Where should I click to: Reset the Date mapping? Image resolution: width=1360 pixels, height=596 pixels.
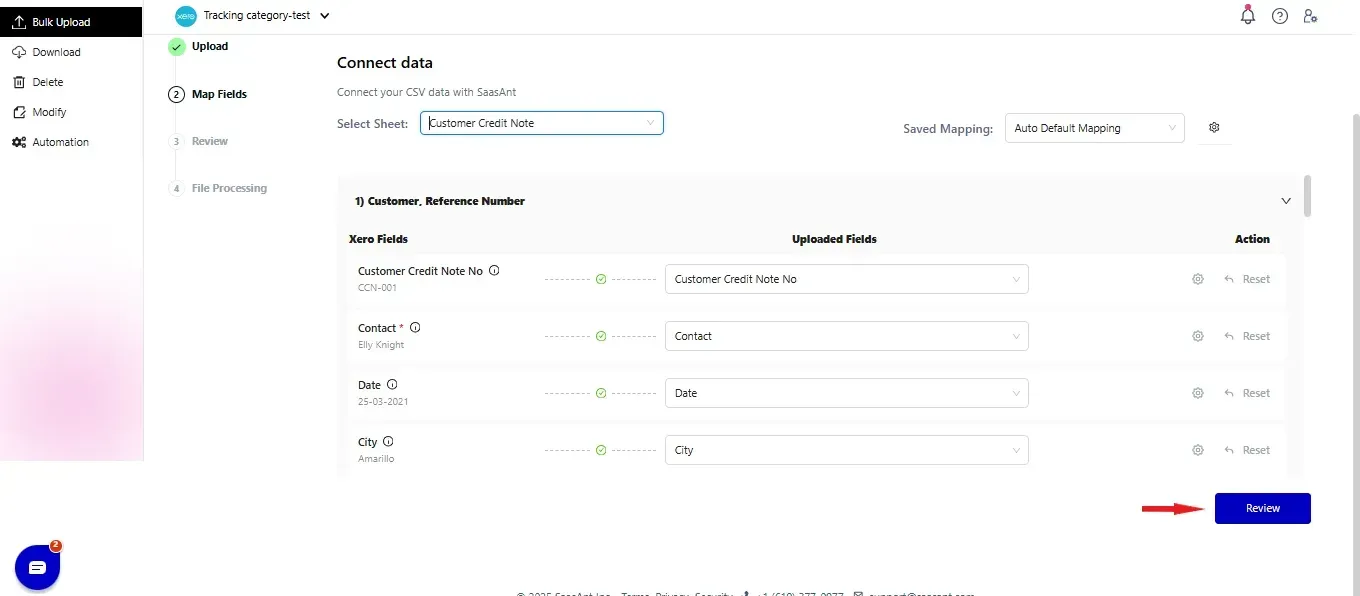point(1247,393)
